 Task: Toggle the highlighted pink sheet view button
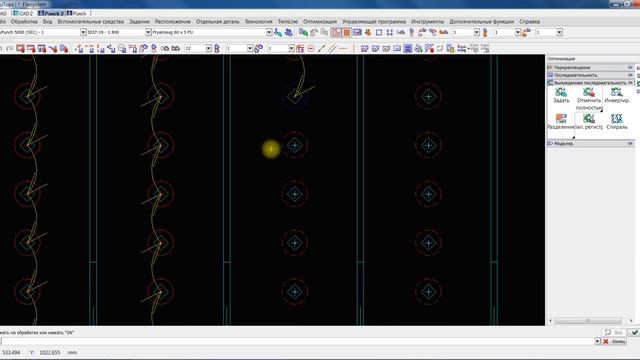(x=336, y=32)
